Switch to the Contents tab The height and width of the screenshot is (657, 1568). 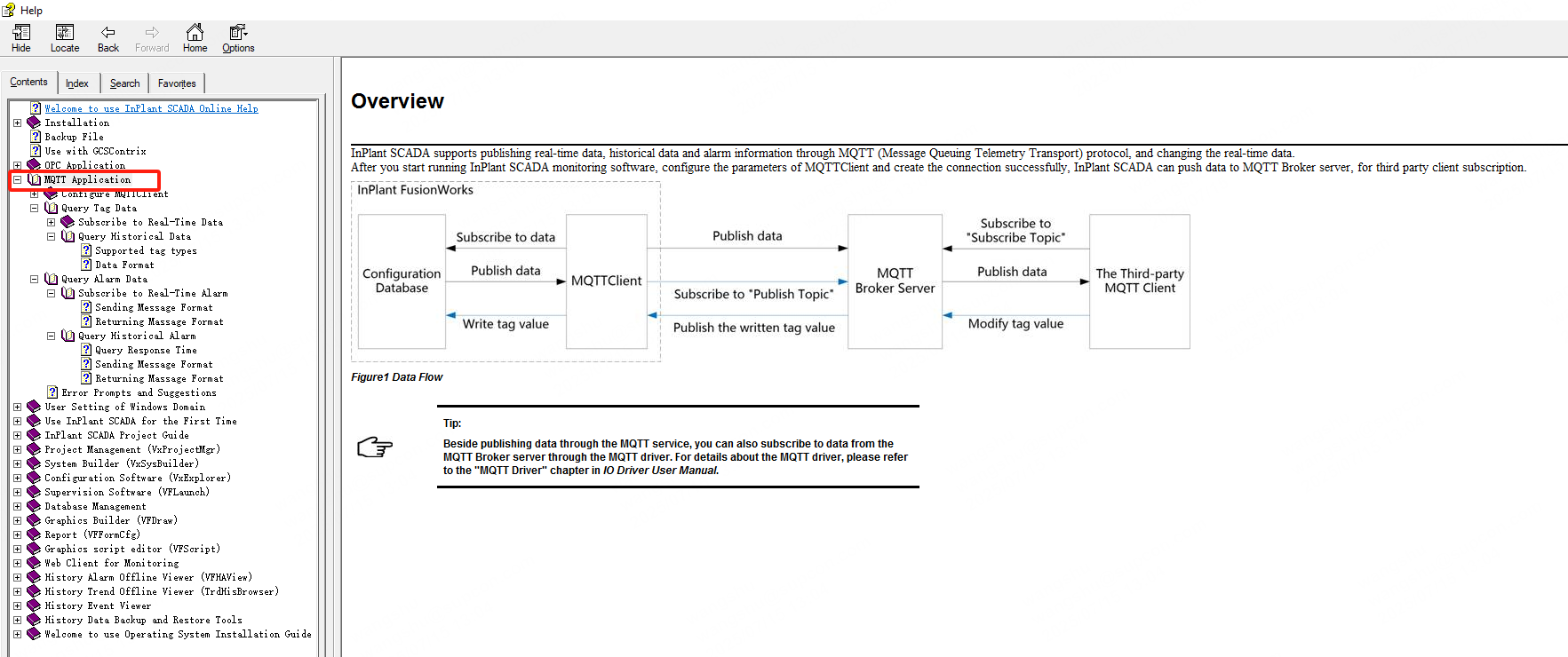click(29, 82)
